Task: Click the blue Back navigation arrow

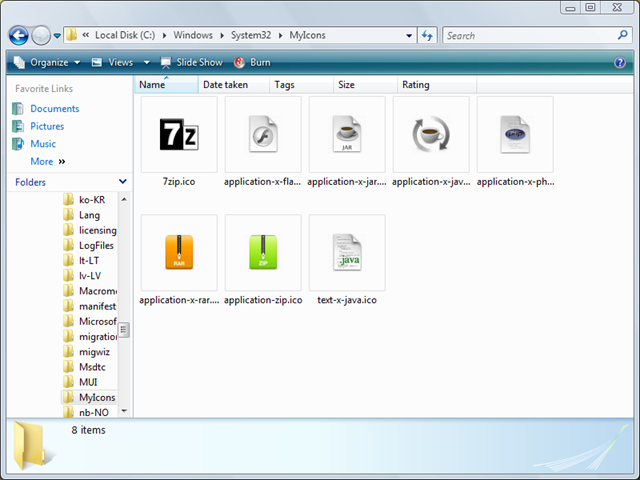Action: coord(19,36)
